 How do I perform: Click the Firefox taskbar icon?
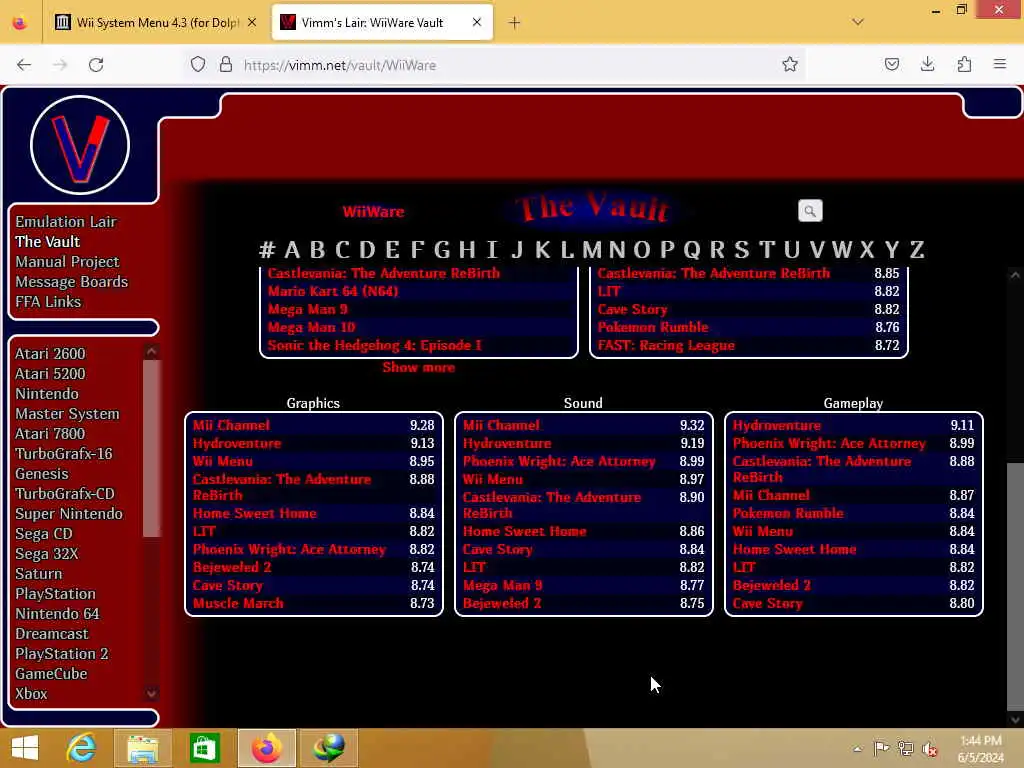tap(266, 748)
